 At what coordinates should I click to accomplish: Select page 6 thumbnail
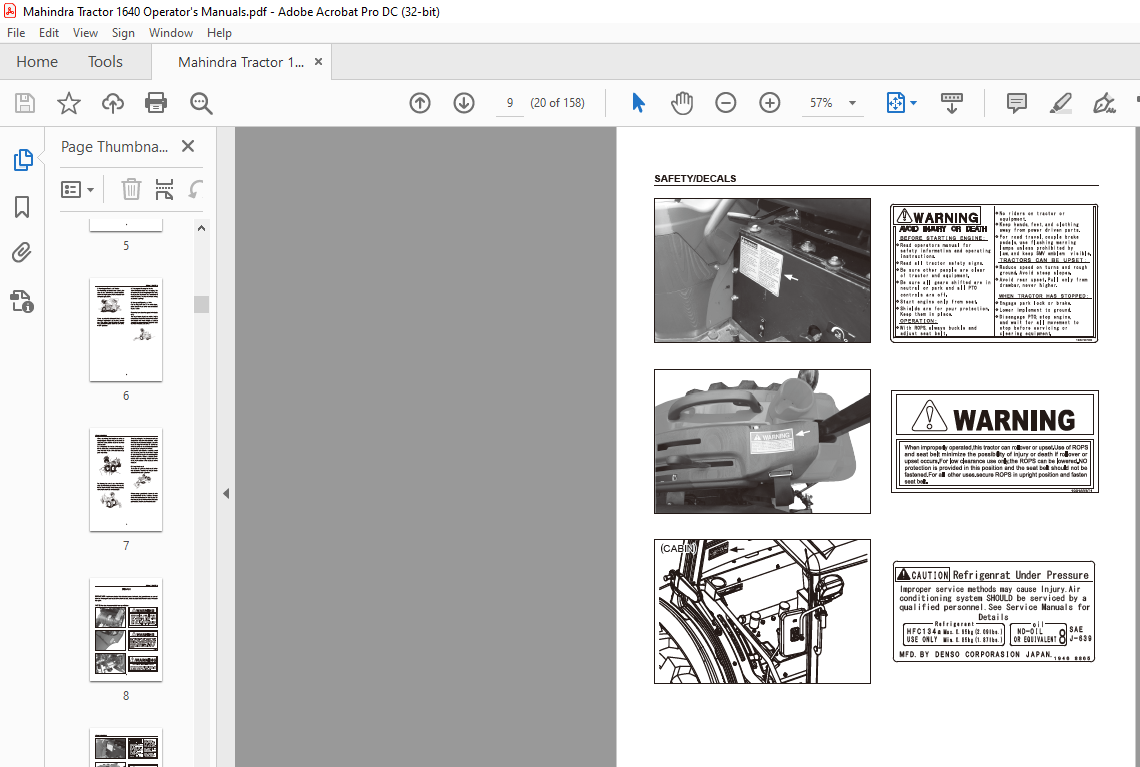[x=126, y=329]
